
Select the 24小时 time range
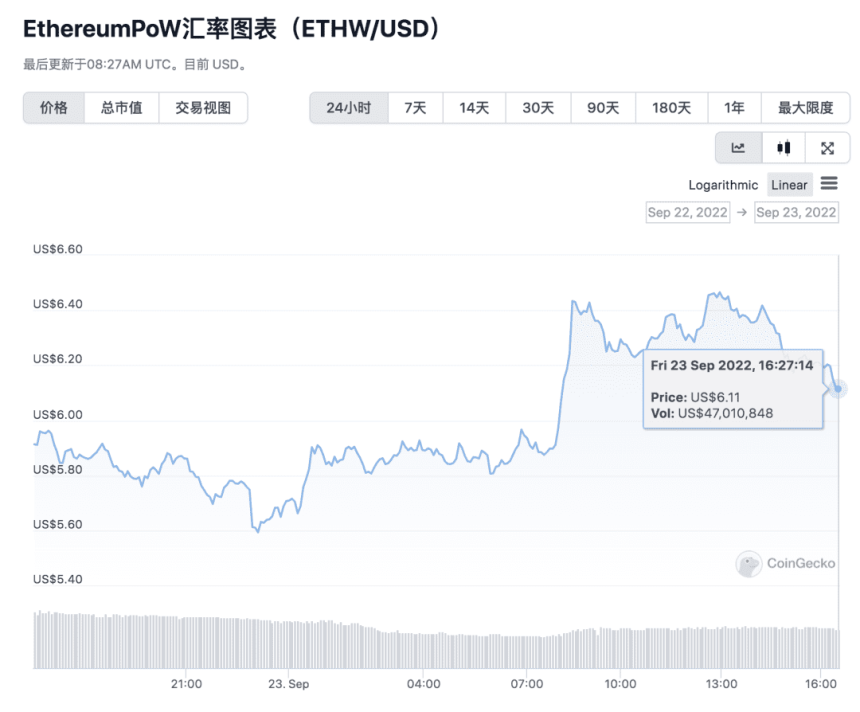(x=348, y=108)
